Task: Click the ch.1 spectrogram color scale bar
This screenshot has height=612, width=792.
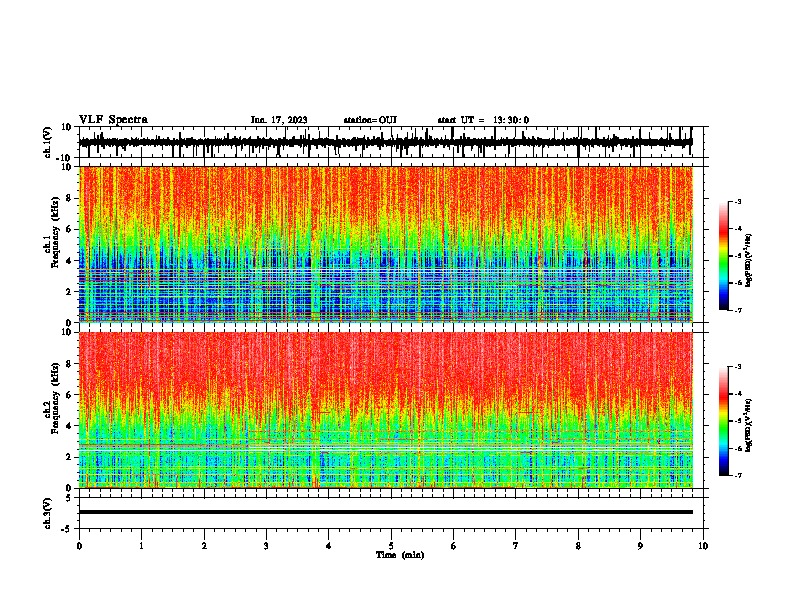Action: click(x=724, y=256)
